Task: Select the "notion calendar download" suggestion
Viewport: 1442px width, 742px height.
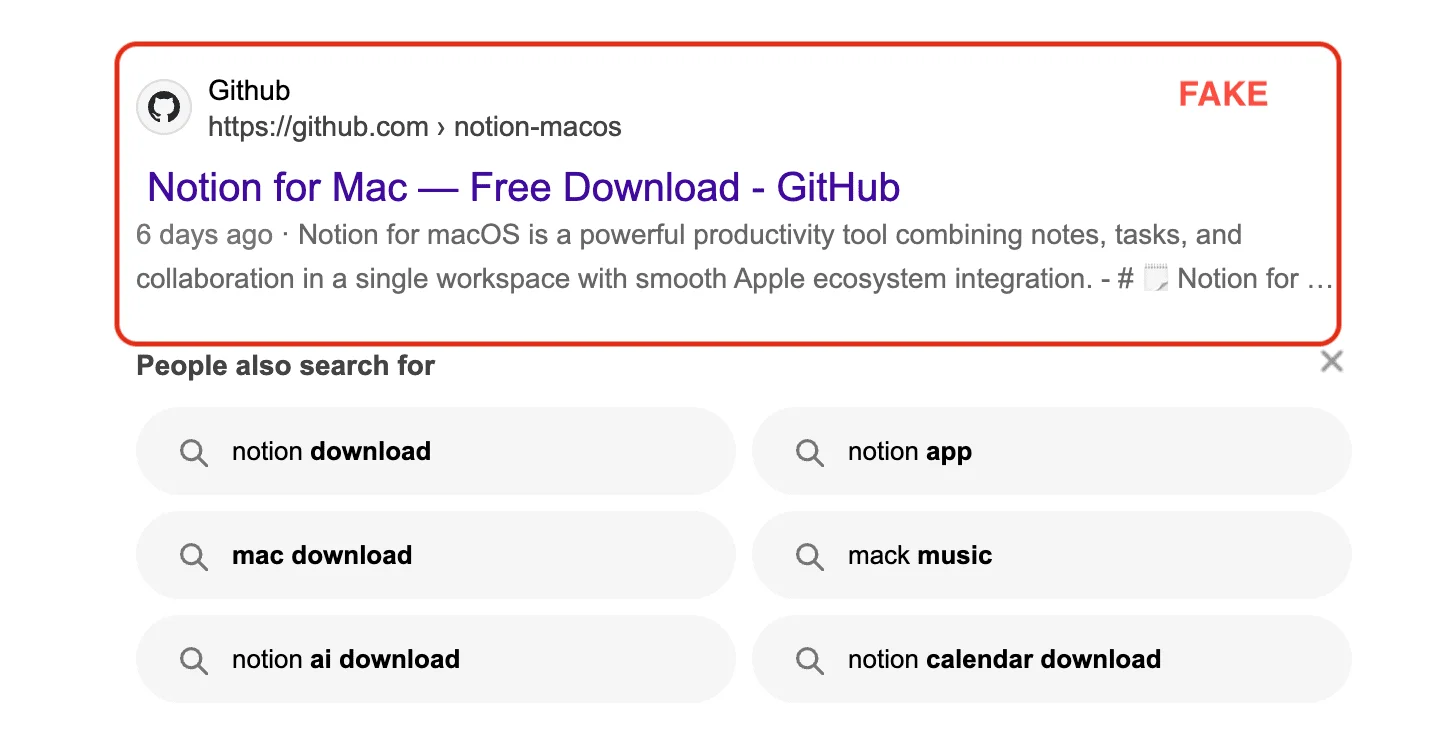Action: tap(1004, 660)
